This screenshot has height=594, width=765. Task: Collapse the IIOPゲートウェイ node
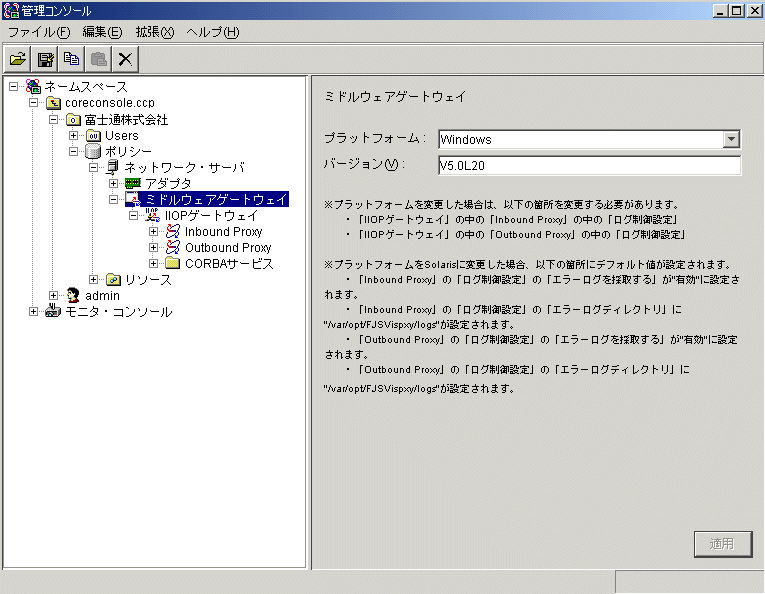[134, 215]
